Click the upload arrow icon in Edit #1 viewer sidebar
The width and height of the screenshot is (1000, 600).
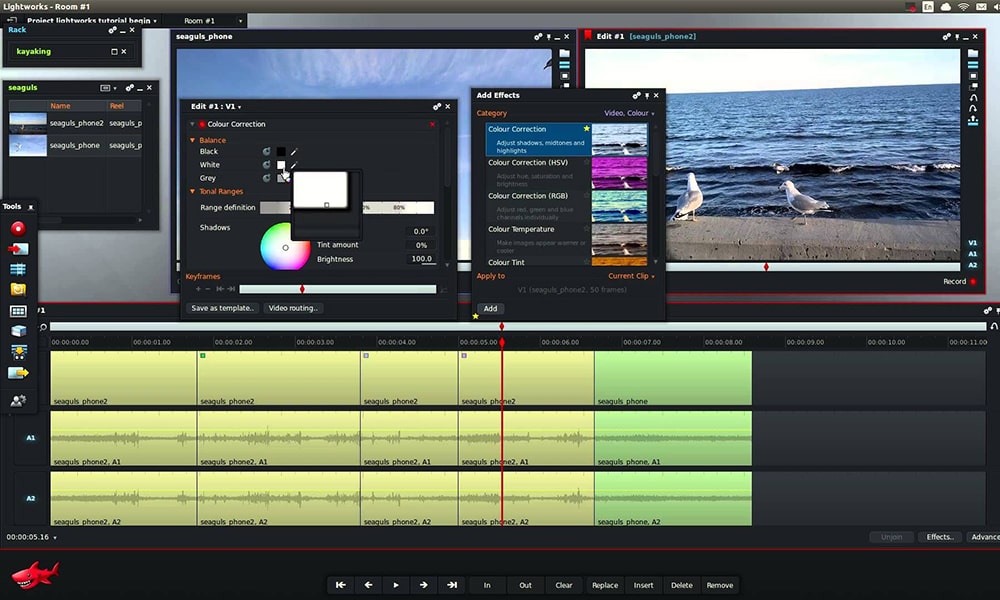pos(973,120)
